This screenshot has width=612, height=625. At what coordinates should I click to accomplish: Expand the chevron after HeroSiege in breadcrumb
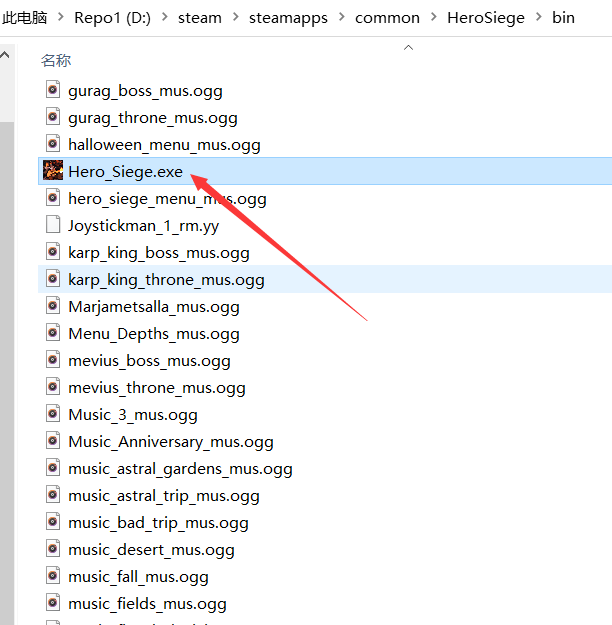pyautogui.click(x=538, y=17)
